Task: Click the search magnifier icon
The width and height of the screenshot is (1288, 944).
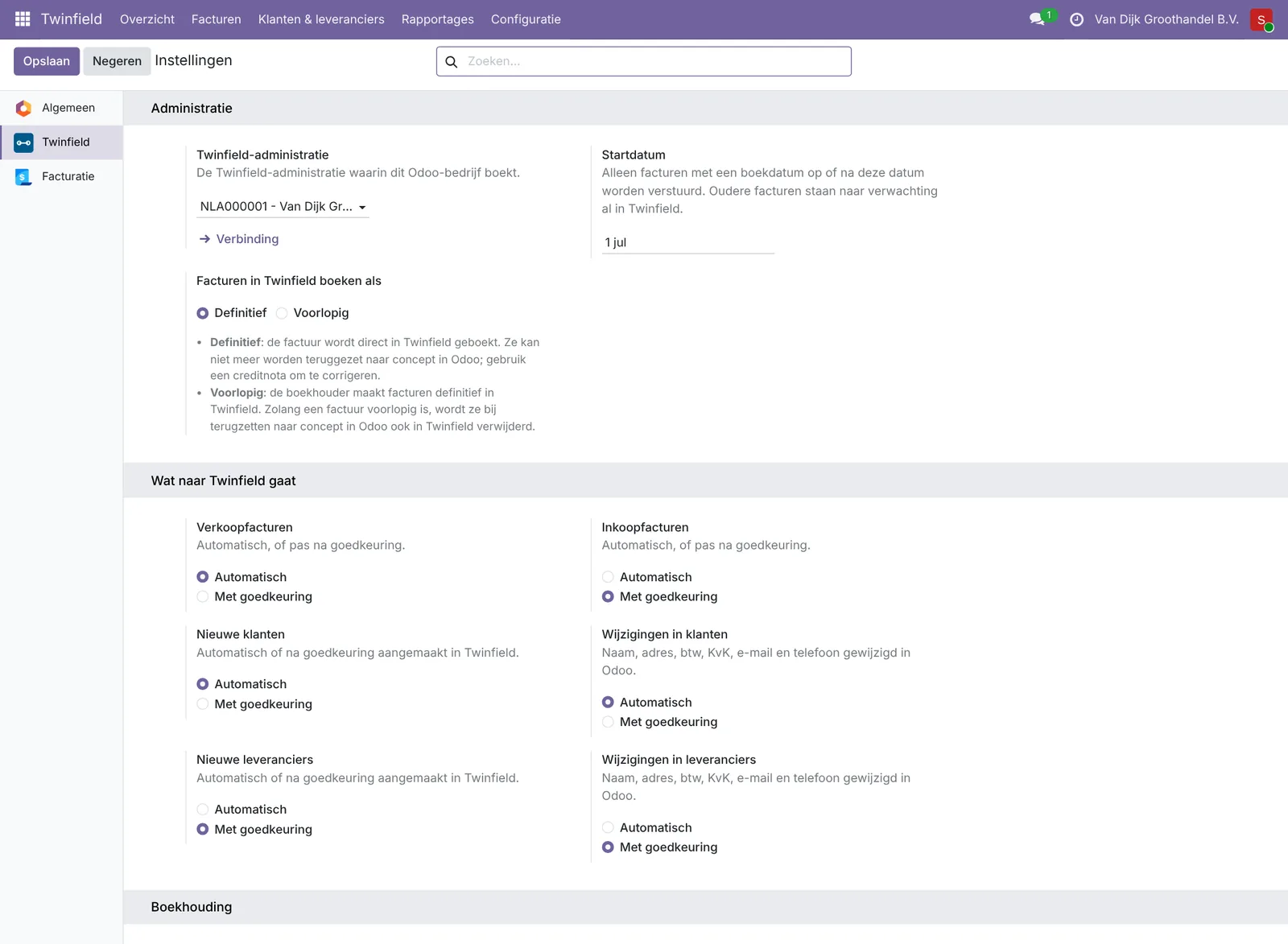Action: (x=452, y=61)
